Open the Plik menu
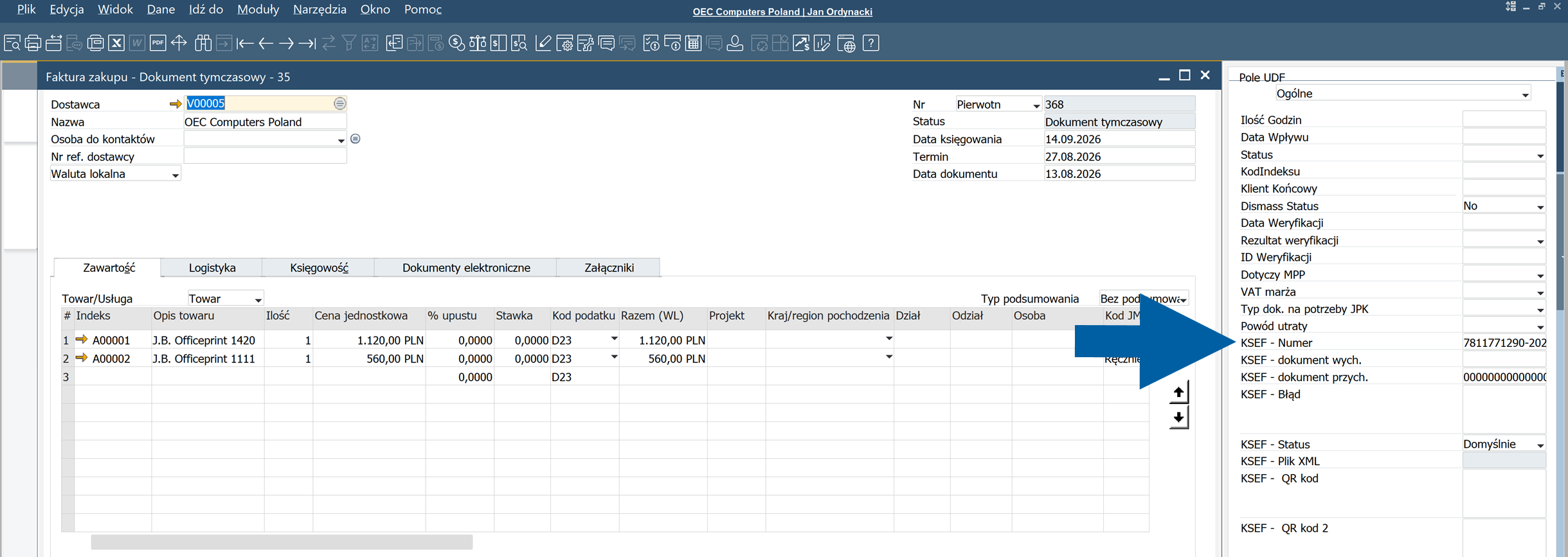The height and width of the screenshot is (557, 1568). (26, 10)
